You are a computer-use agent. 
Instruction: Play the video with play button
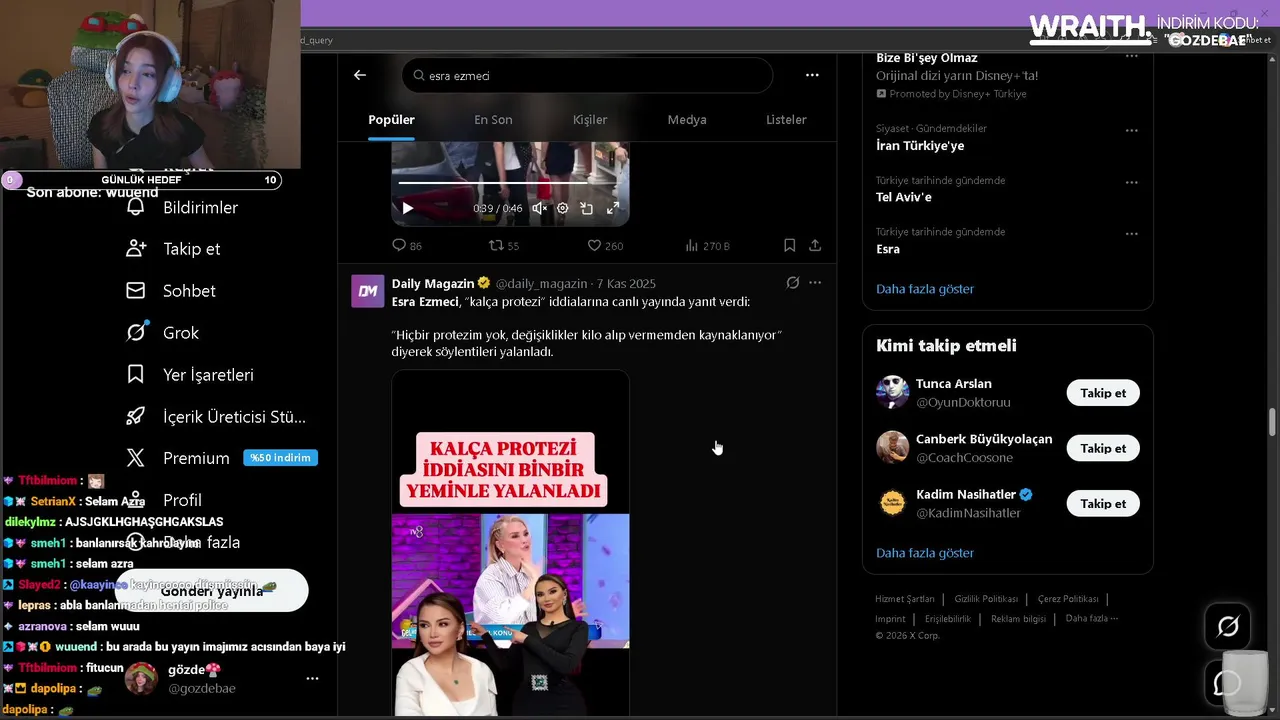(x=407, y=208)
